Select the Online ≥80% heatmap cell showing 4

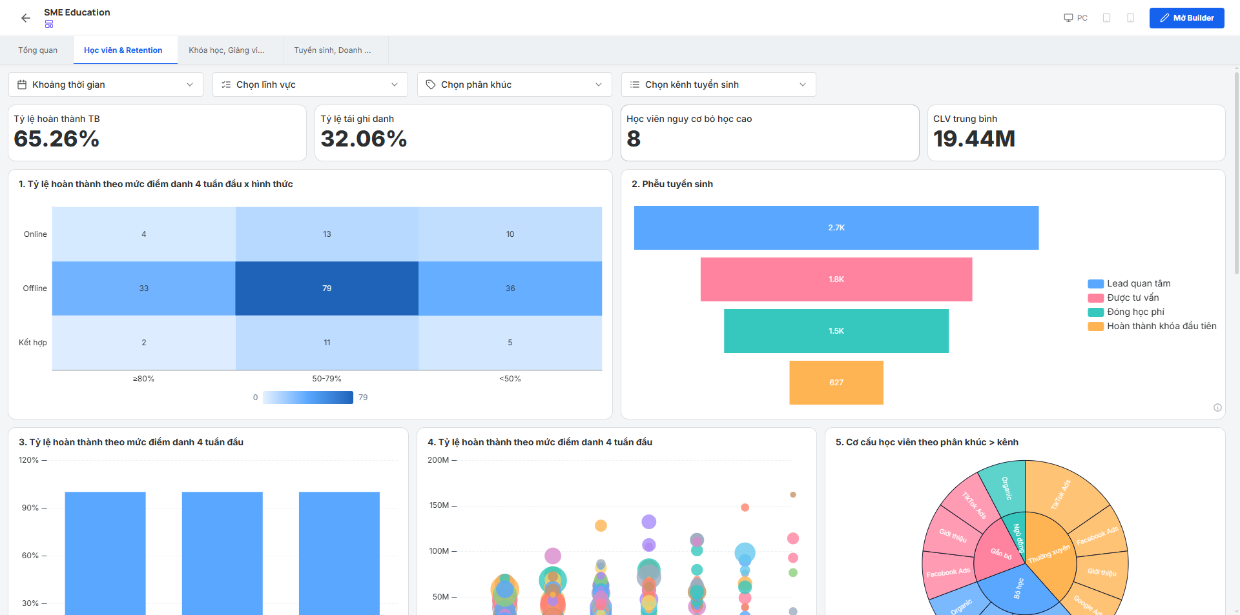click(x=144, y=234)
